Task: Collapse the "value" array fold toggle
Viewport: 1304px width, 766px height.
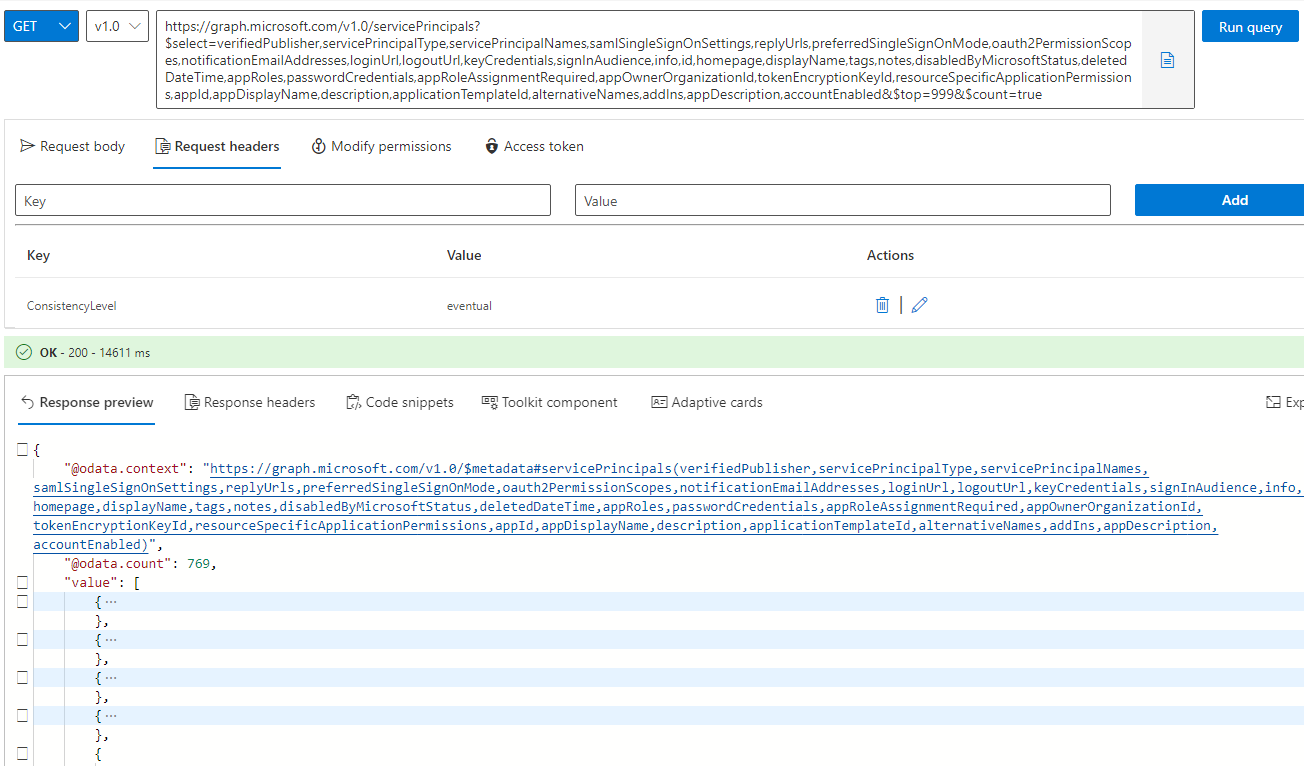Action: tap(22, 582)
